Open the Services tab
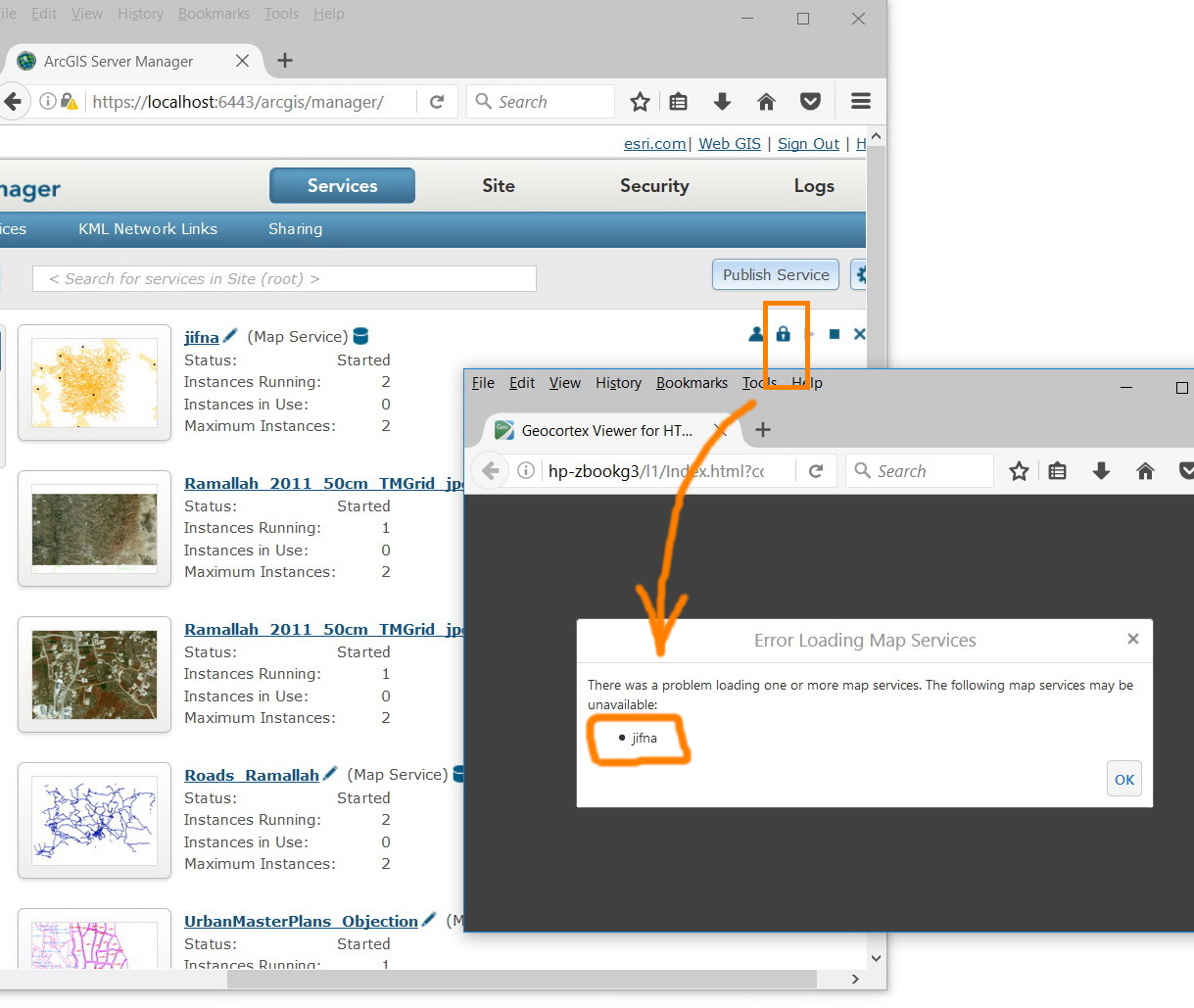The width and height of the screenshot is (1194, 1008). click(x=342, y=186)
